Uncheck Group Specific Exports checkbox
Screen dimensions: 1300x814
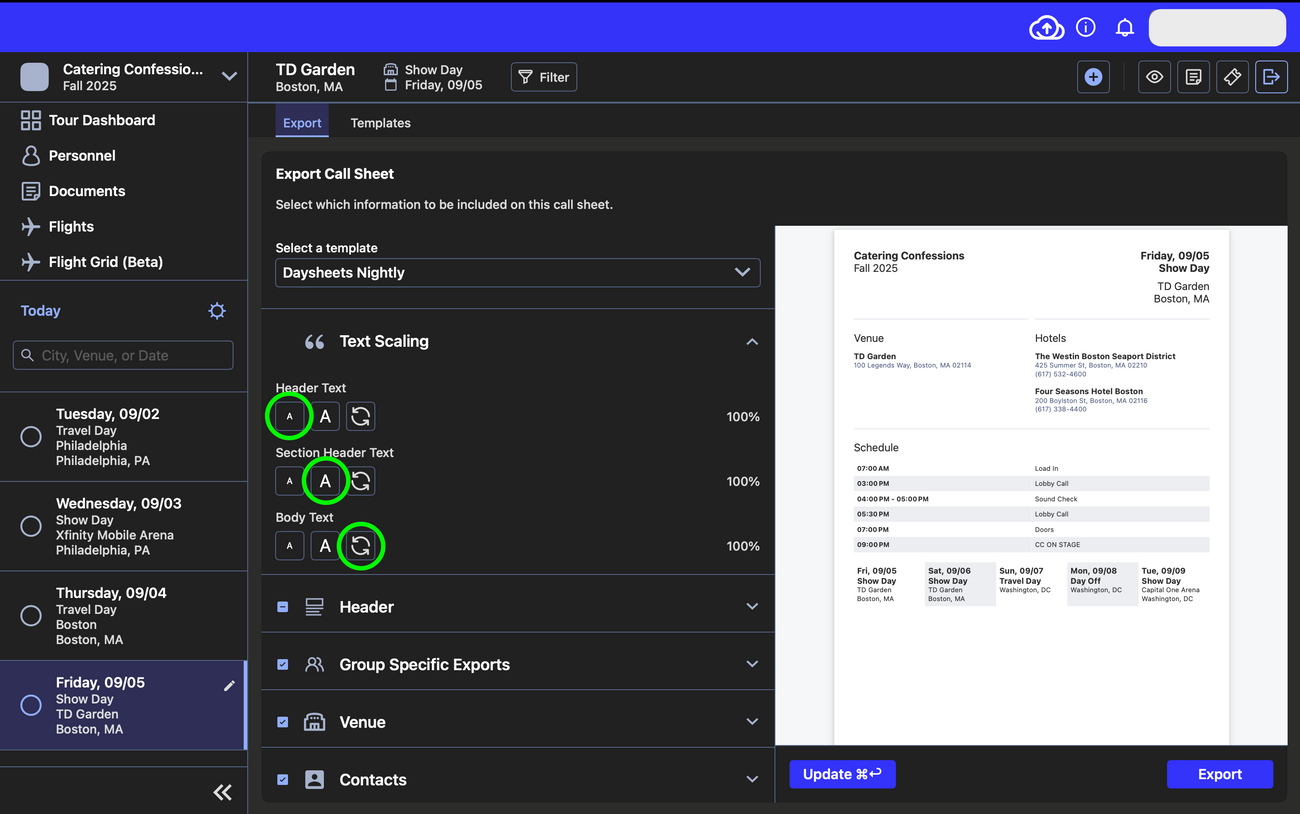[x=283, y=664]
